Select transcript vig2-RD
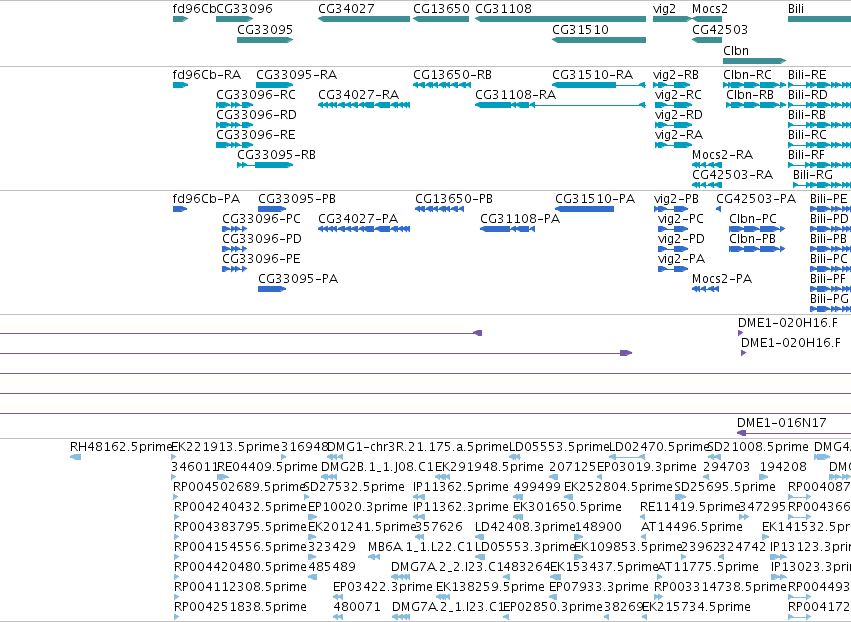The image size is (851, 622). tap(674, 125)
